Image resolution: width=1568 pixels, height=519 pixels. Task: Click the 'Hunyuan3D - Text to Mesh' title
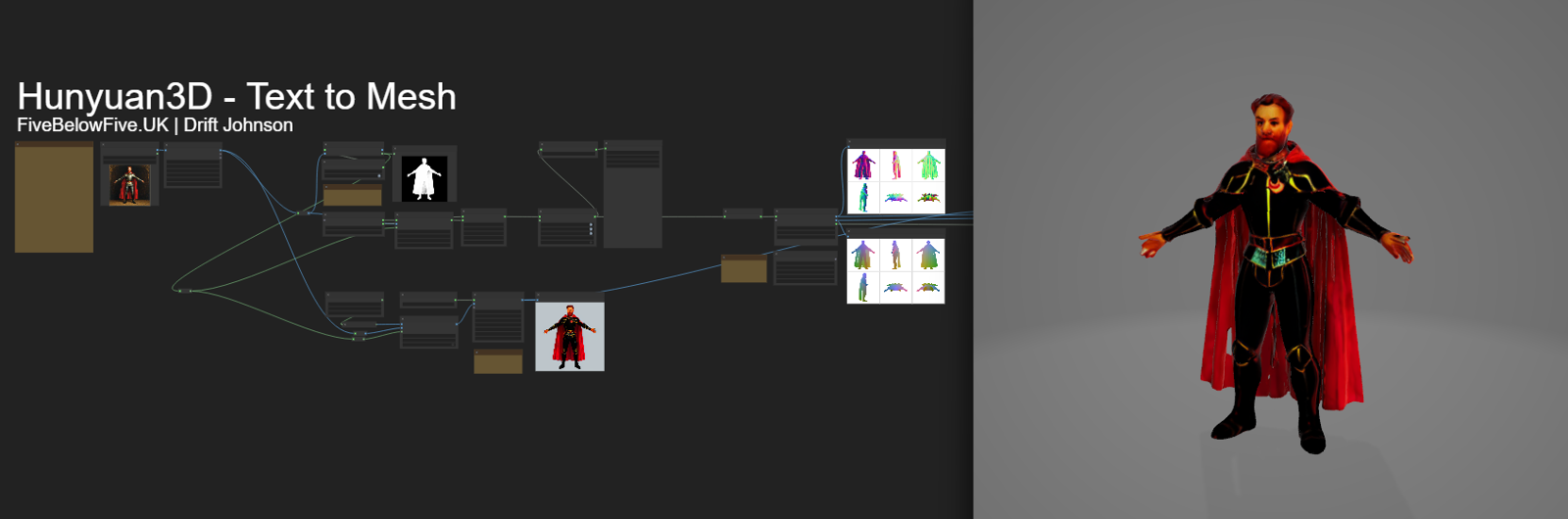(236, 97)
